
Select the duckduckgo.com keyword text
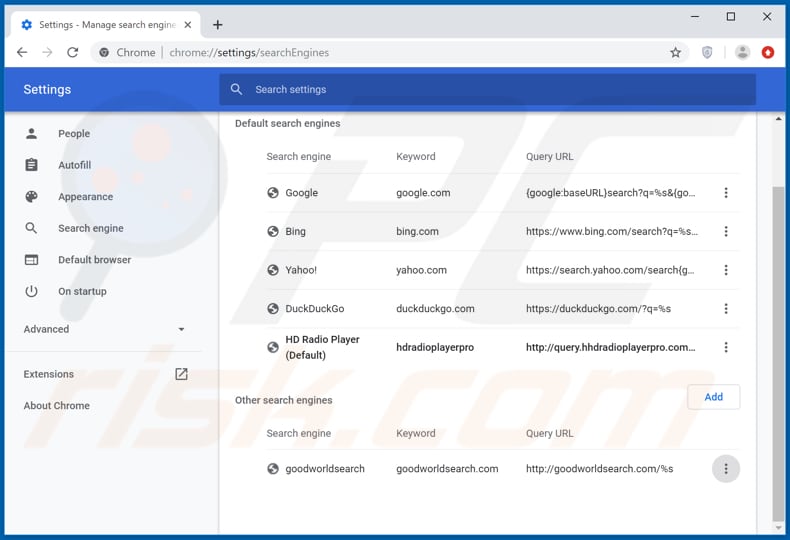tap(435, 308)
